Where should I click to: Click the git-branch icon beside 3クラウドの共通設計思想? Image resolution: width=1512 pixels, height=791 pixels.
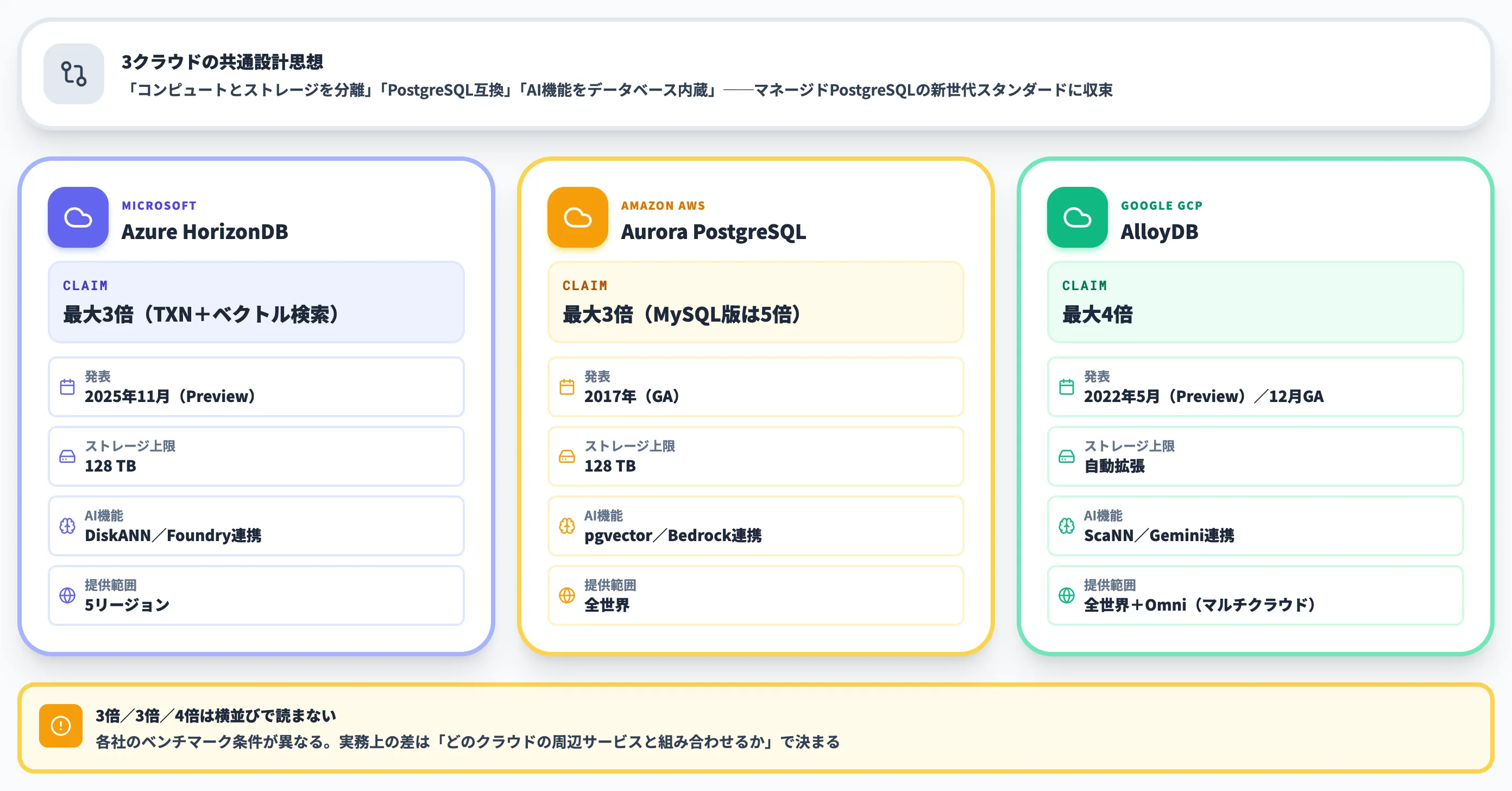[x=74, y=74]
